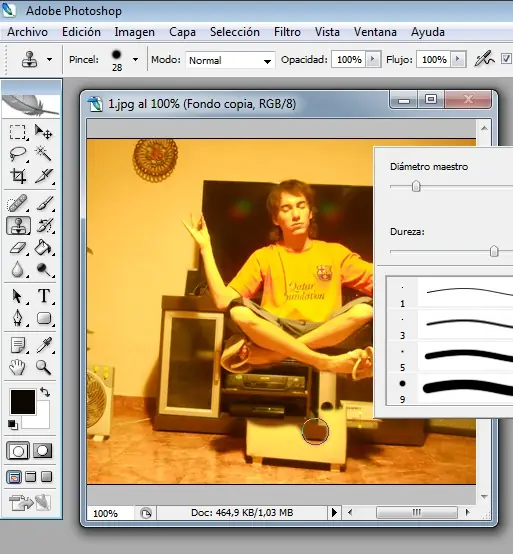
Task: Open the Filtro menu
Action: tap(287, 32)
